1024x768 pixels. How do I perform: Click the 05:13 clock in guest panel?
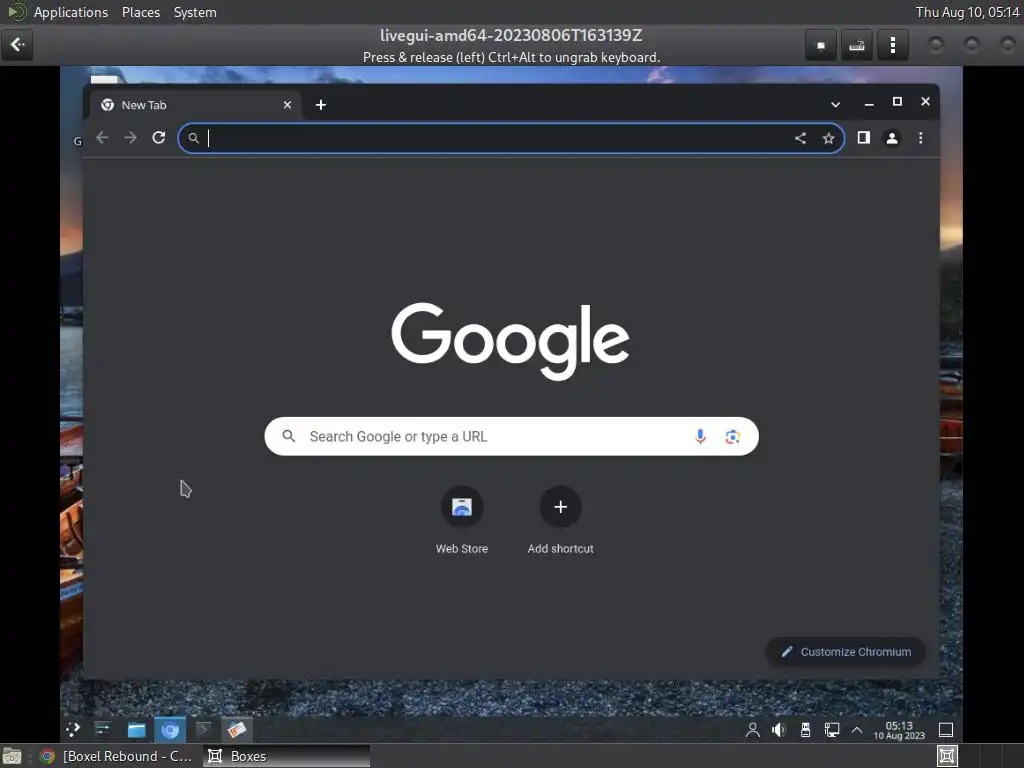[x=899, y=730]
